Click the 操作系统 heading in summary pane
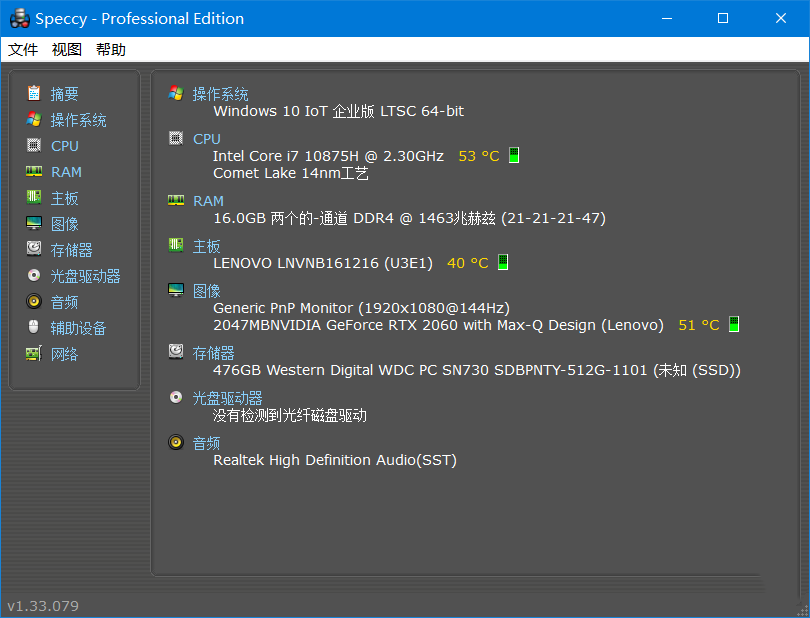This screenshot has height=618, width=810. [x=221, y=94]
